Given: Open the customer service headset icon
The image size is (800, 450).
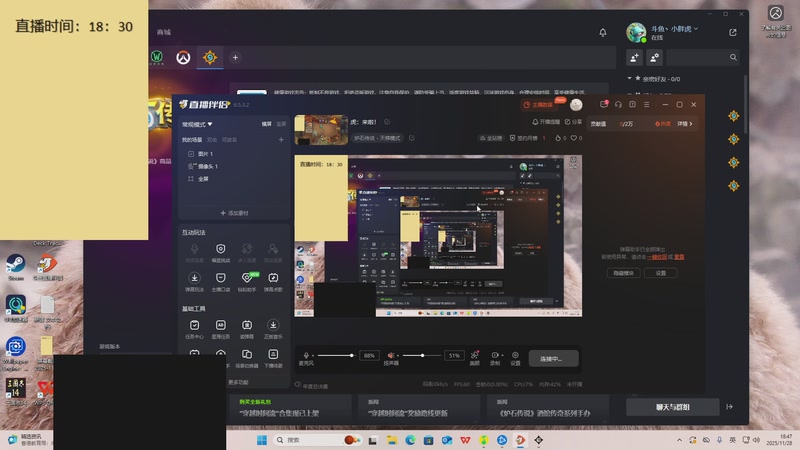Looking at the screenshot, I should [618, 105].
